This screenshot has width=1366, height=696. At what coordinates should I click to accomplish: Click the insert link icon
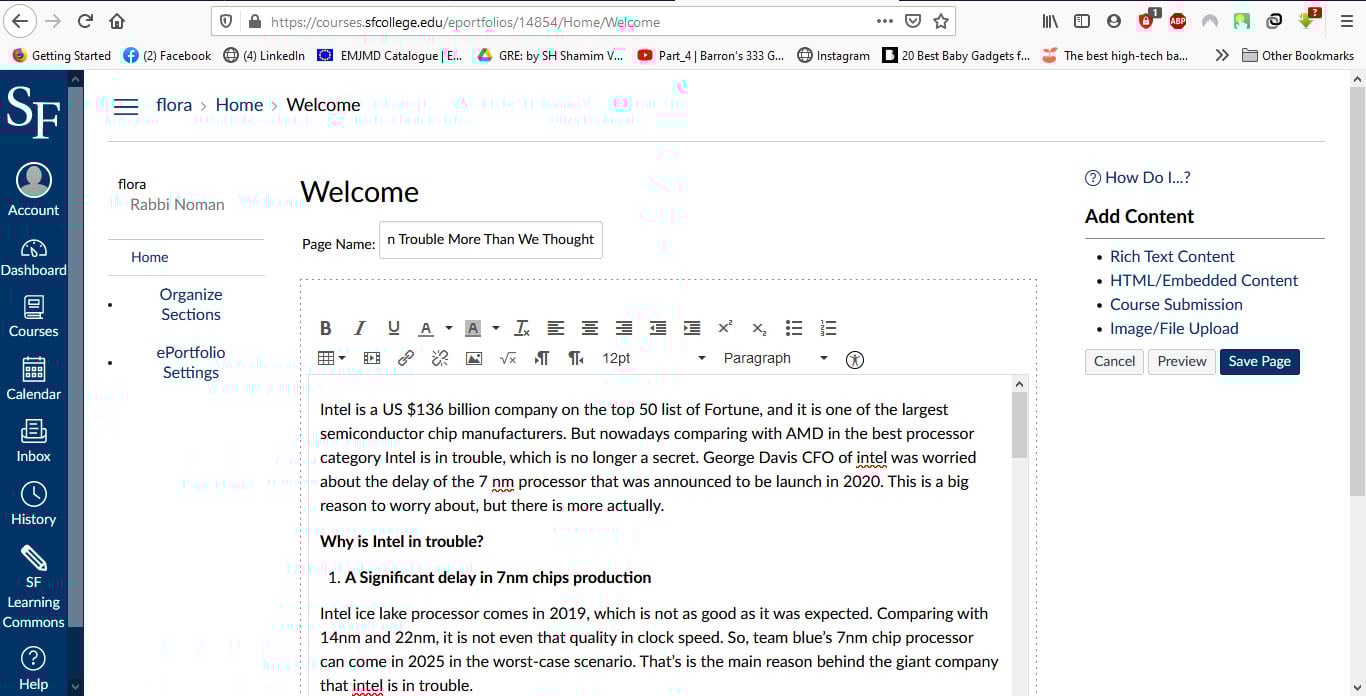click(406, 358)
